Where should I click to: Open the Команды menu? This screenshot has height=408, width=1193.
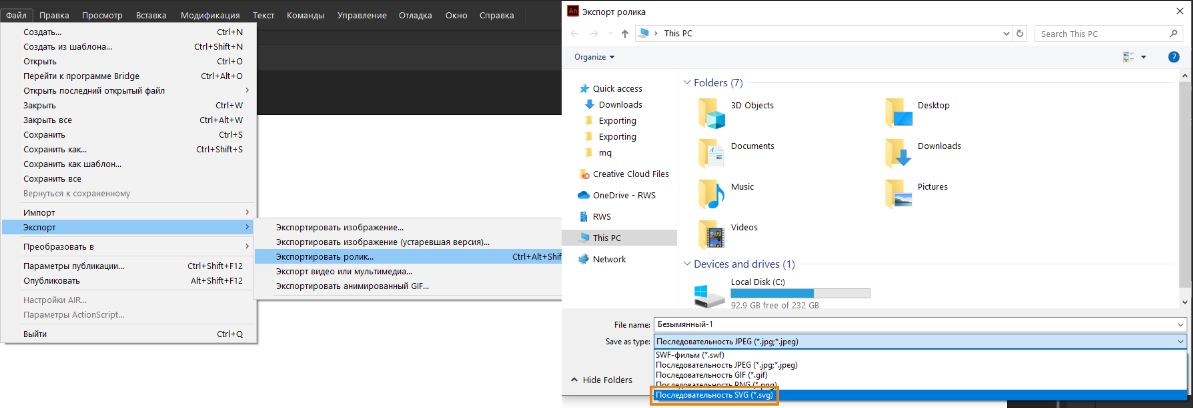pyautogui.click(x=306, y=15)
